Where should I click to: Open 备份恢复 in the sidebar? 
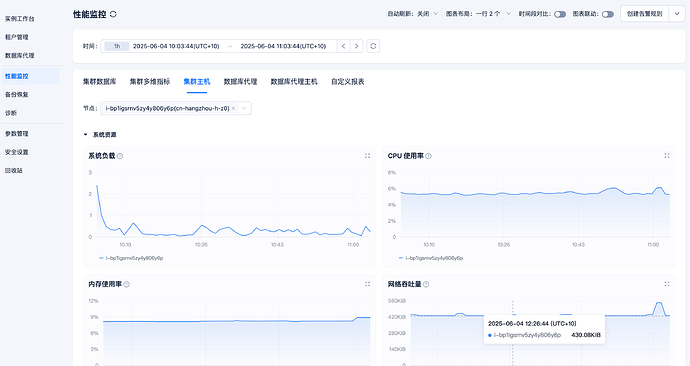point(17,95)
